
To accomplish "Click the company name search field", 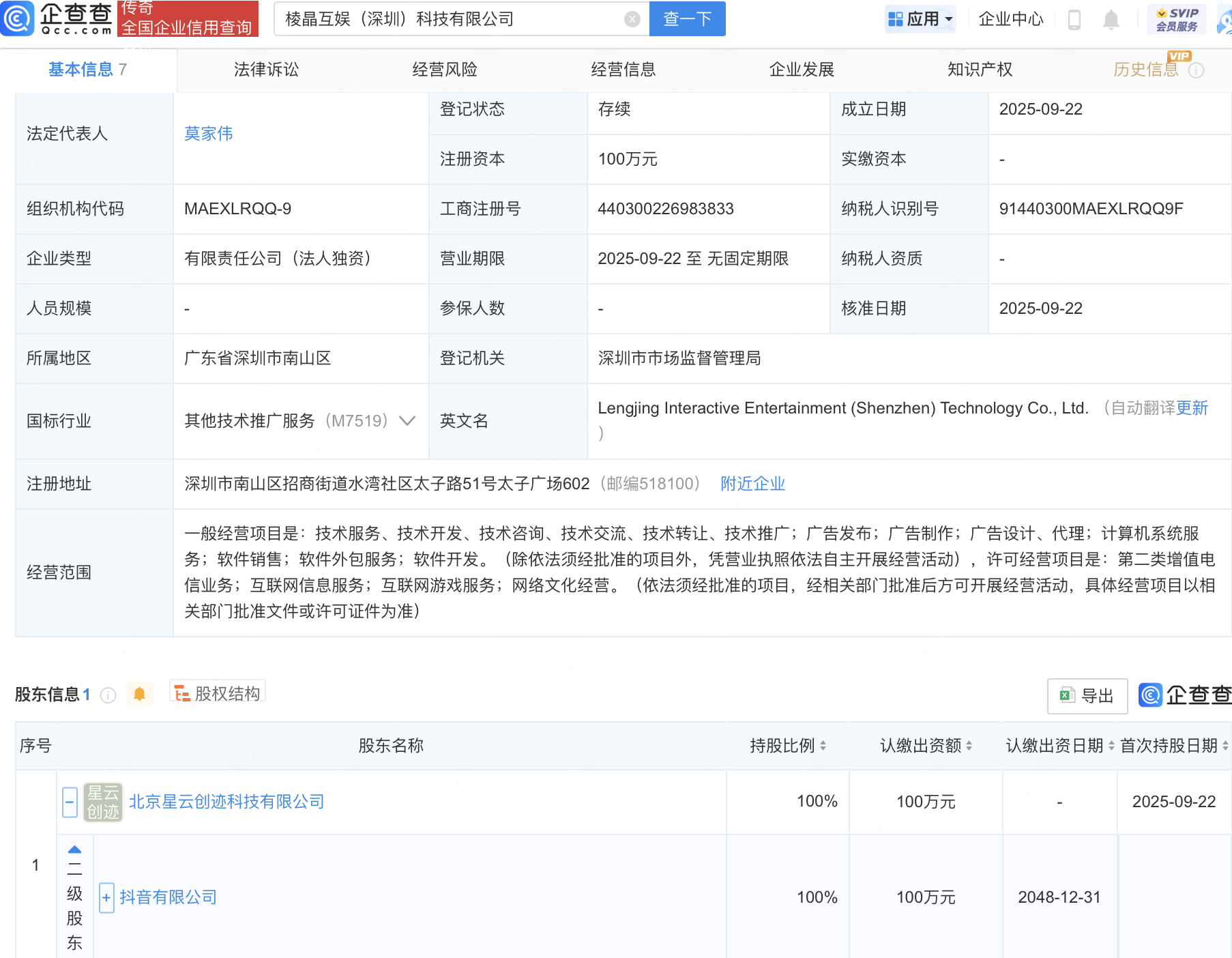I will (450, 19).
